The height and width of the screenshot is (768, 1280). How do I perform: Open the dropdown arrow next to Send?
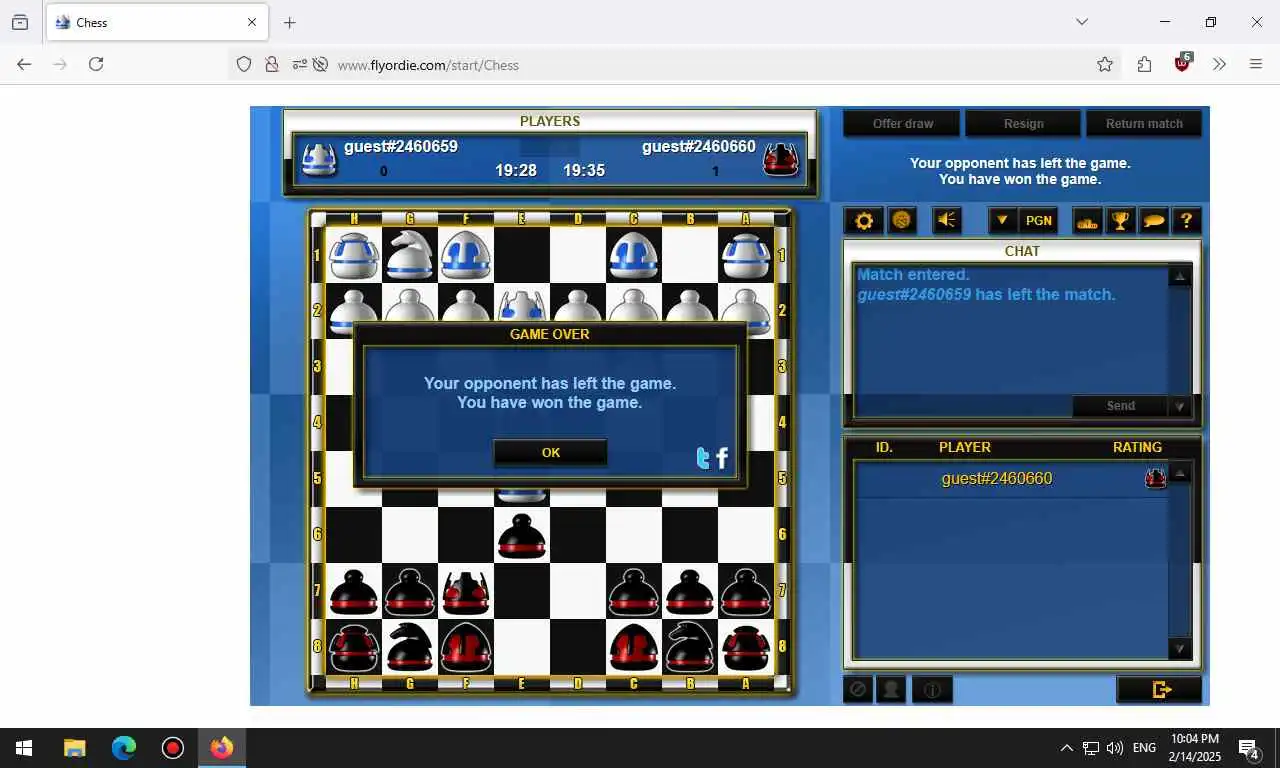(1180, 406)
